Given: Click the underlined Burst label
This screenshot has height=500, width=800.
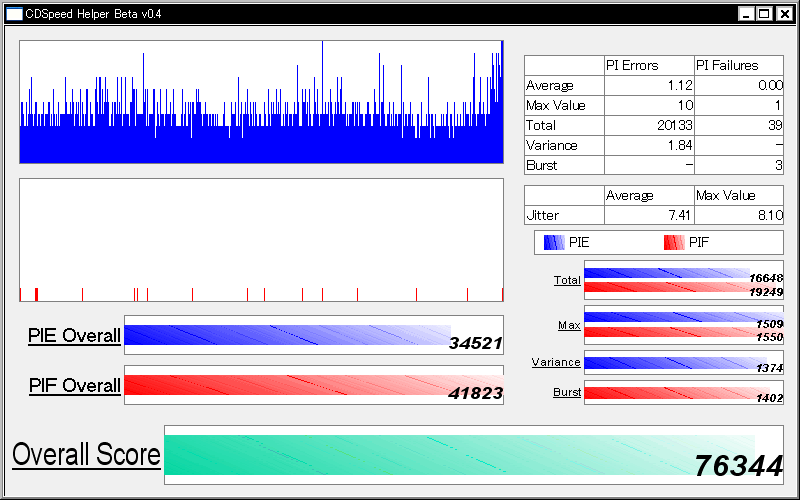Looking at the screenshot, I should pos(567,393).
